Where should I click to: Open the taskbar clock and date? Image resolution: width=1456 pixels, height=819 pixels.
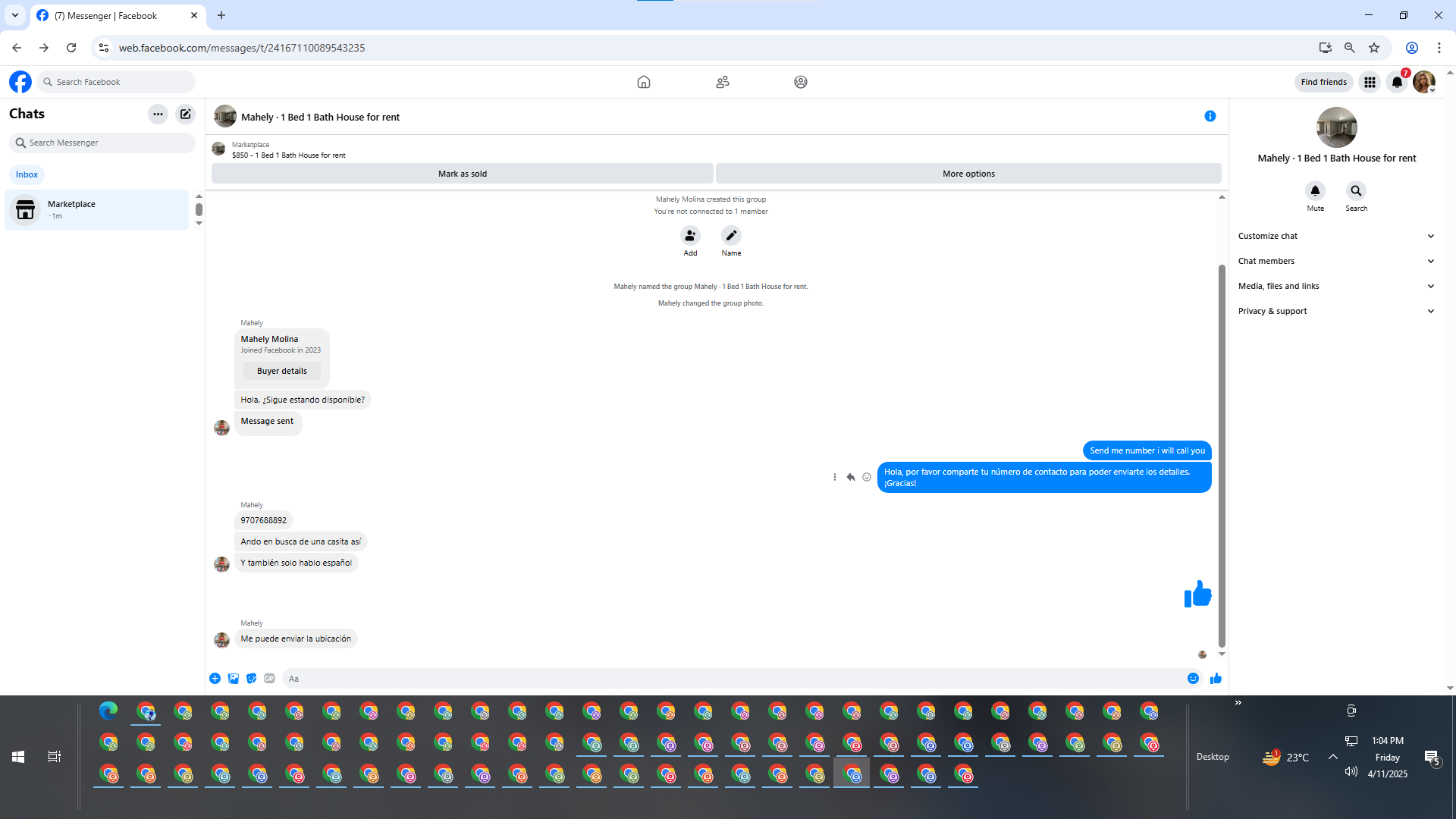point(1388,757)
